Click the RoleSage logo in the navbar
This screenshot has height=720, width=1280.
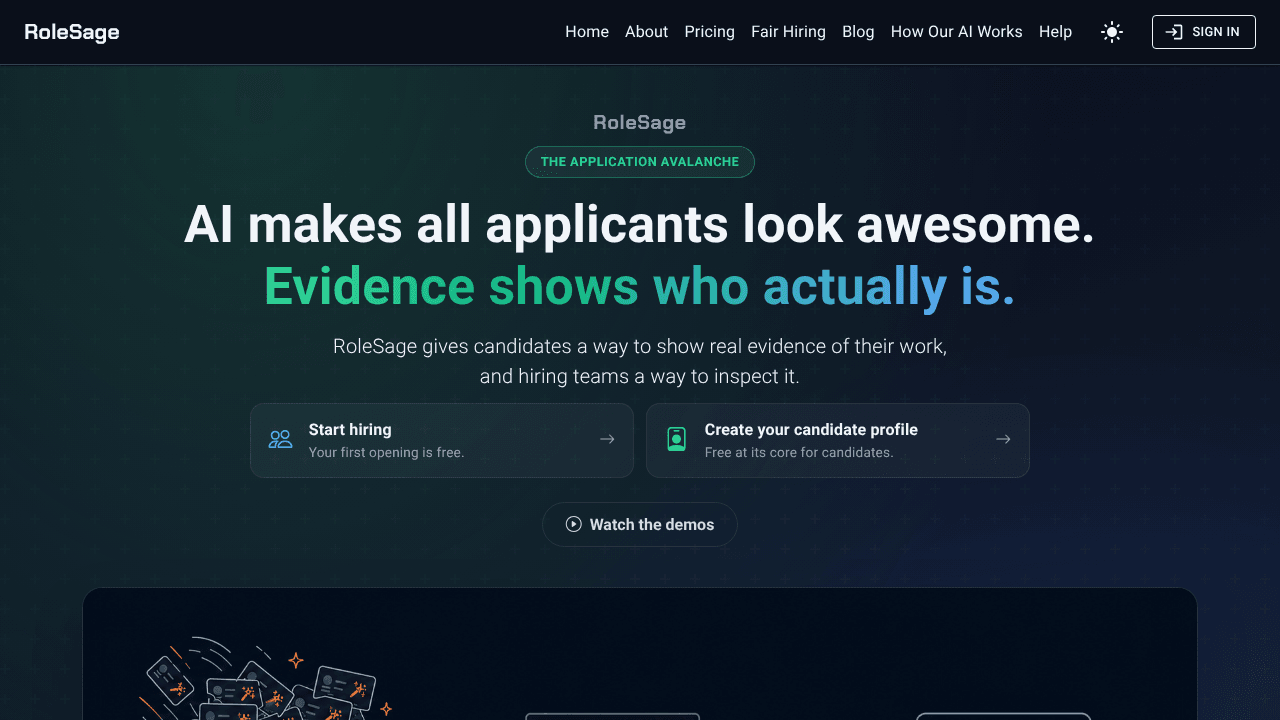tap(72, 32)
